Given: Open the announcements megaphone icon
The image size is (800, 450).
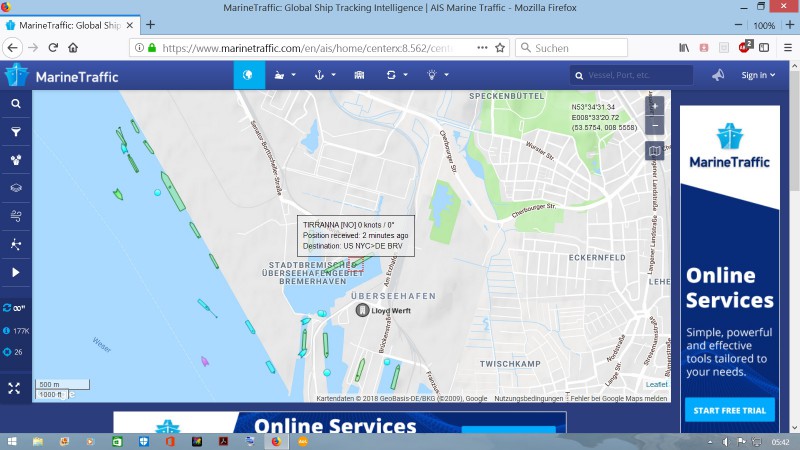Looking at the screenshot, I should pyautogui.click(x=718, y=75).
